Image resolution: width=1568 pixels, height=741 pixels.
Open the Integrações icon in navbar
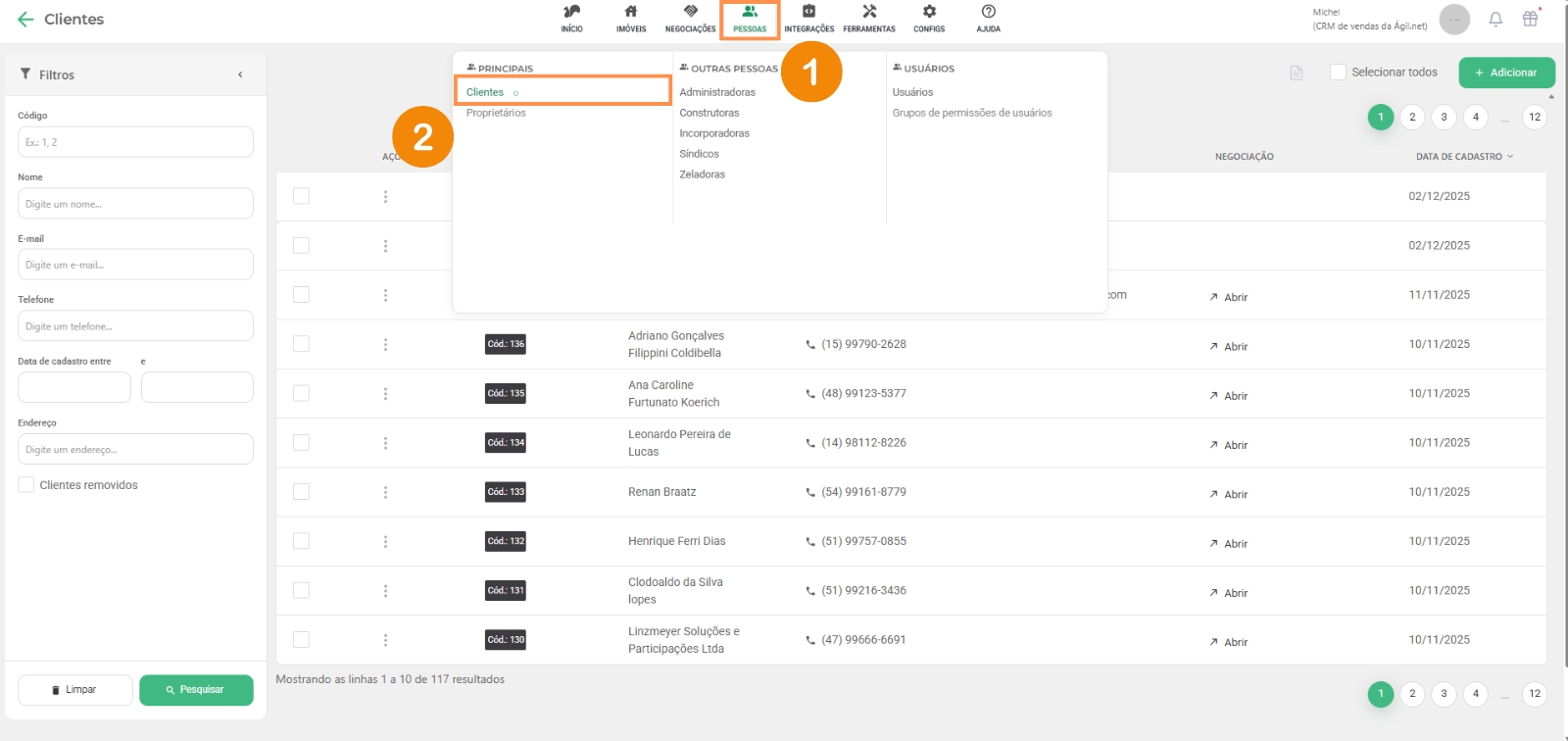[x=808, y=13]
